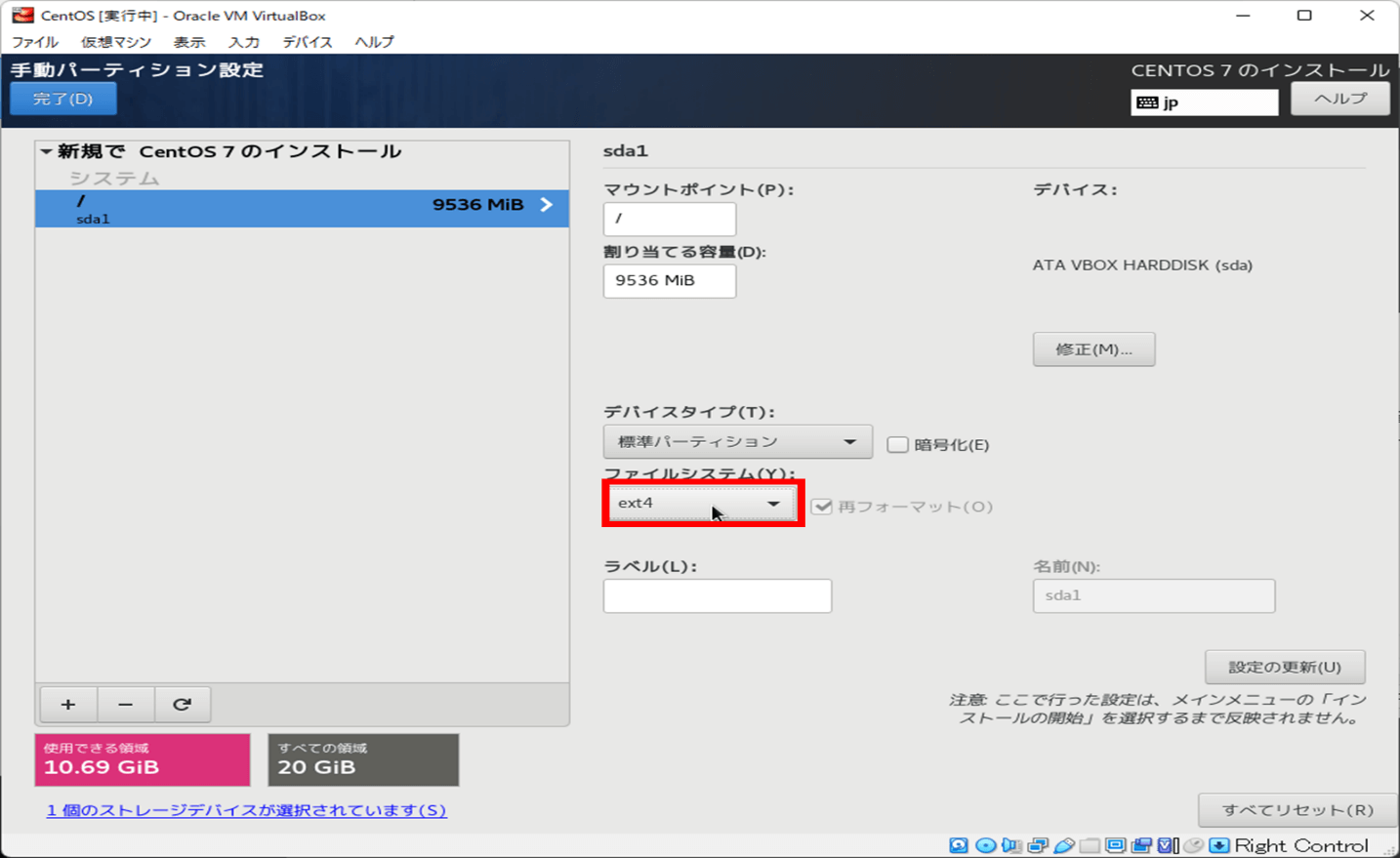Click the host key arrow icon
This screenshot has height=858, width=1400.
[x=1219, y=845]
